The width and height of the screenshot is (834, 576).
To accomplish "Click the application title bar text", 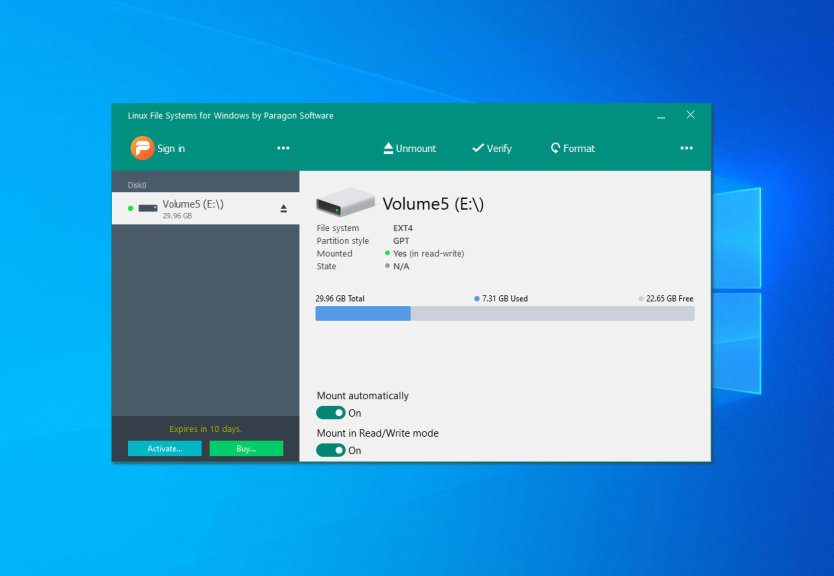I will click(x=229, y=115).
